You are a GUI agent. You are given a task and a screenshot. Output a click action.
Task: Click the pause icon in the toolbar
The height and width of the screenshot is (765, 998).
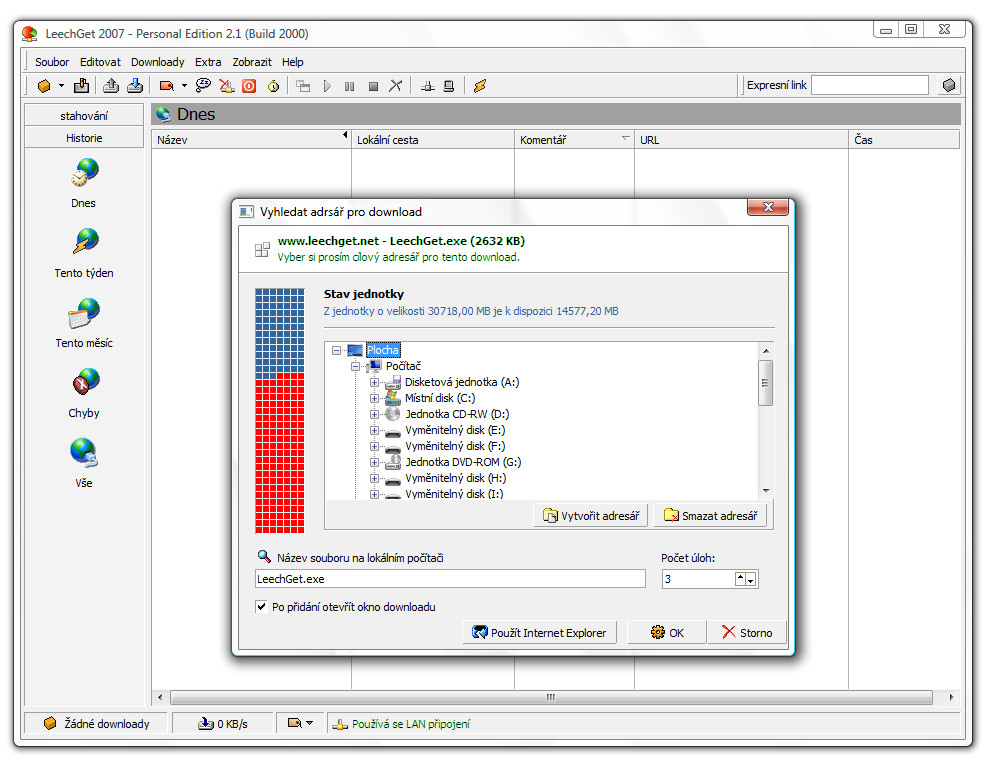(349, 86)
